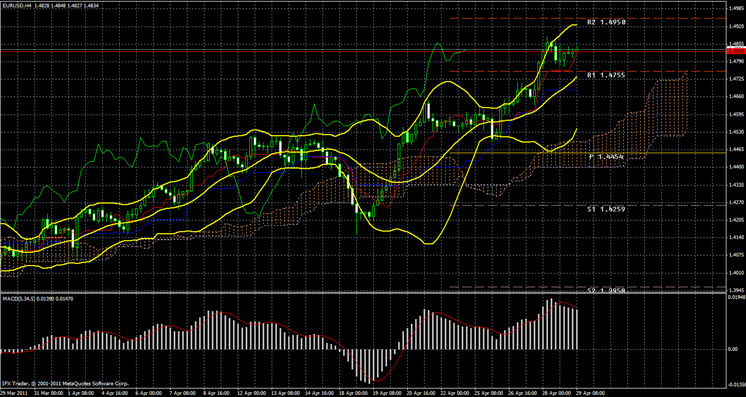Image resolution: width=746 pixels, height=397 pixels.
Task: Click the red current price marker
Action: point(736,50)
